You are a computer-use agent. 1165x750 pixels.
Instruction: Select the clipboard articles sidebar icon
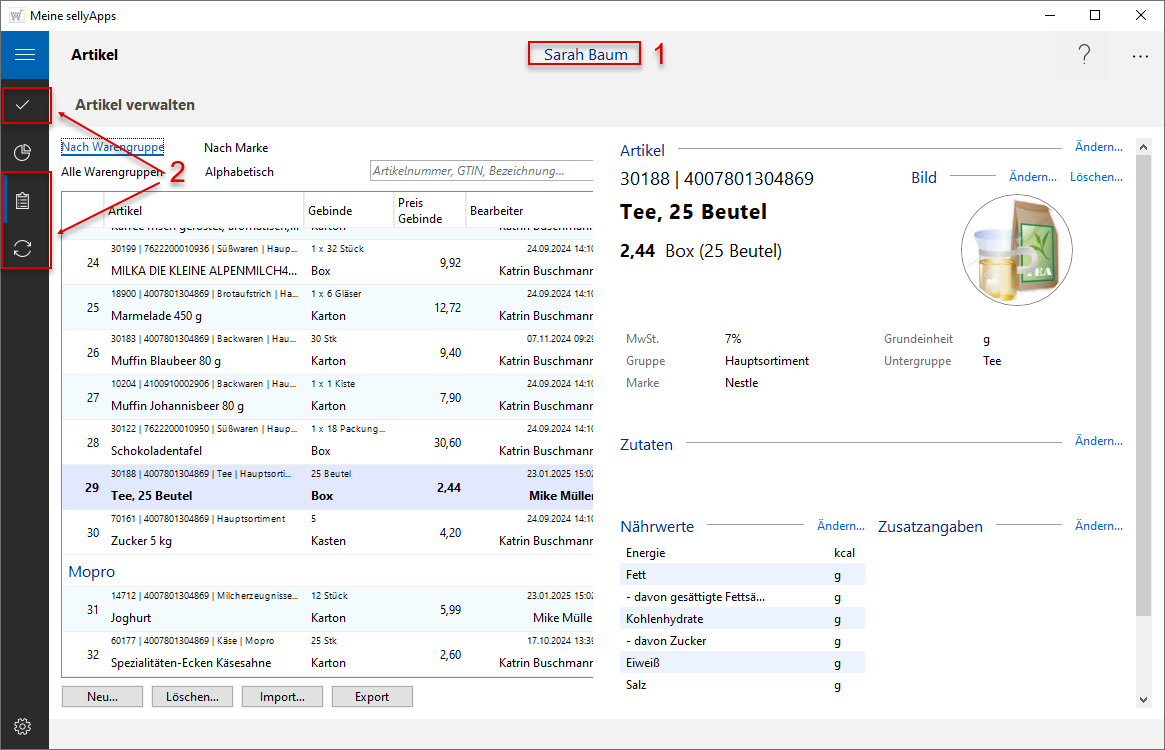pyautogui.click(x=24, y=201)
